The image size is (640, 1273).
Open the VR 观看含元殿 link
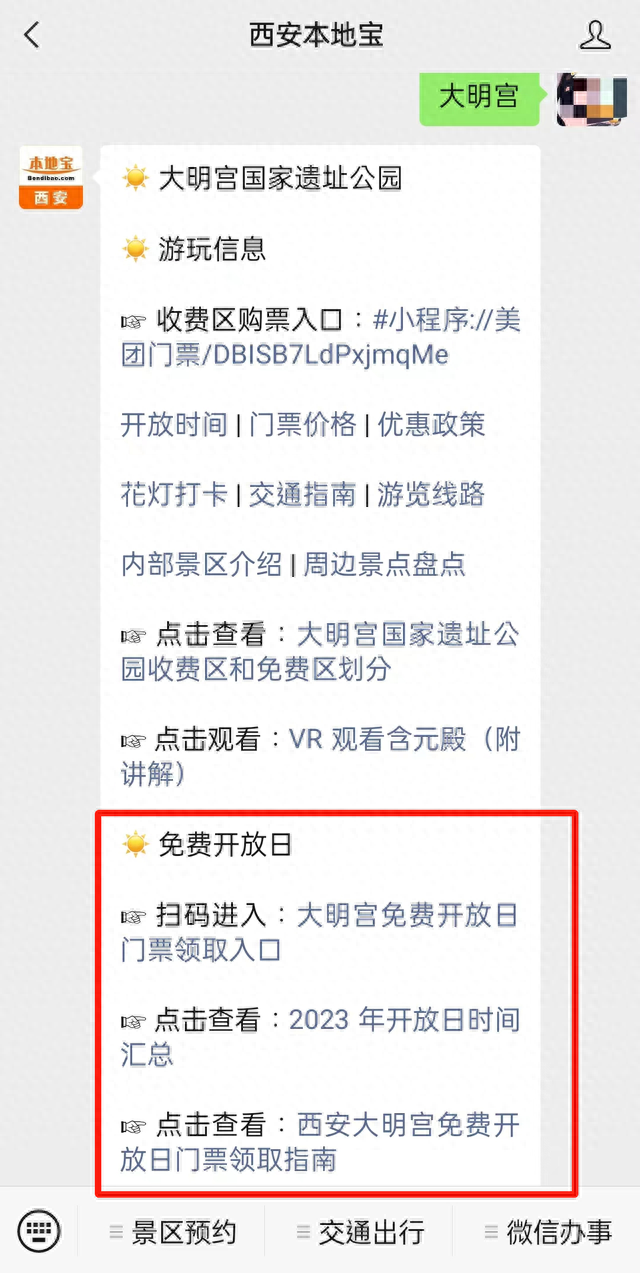coord(321,757)
